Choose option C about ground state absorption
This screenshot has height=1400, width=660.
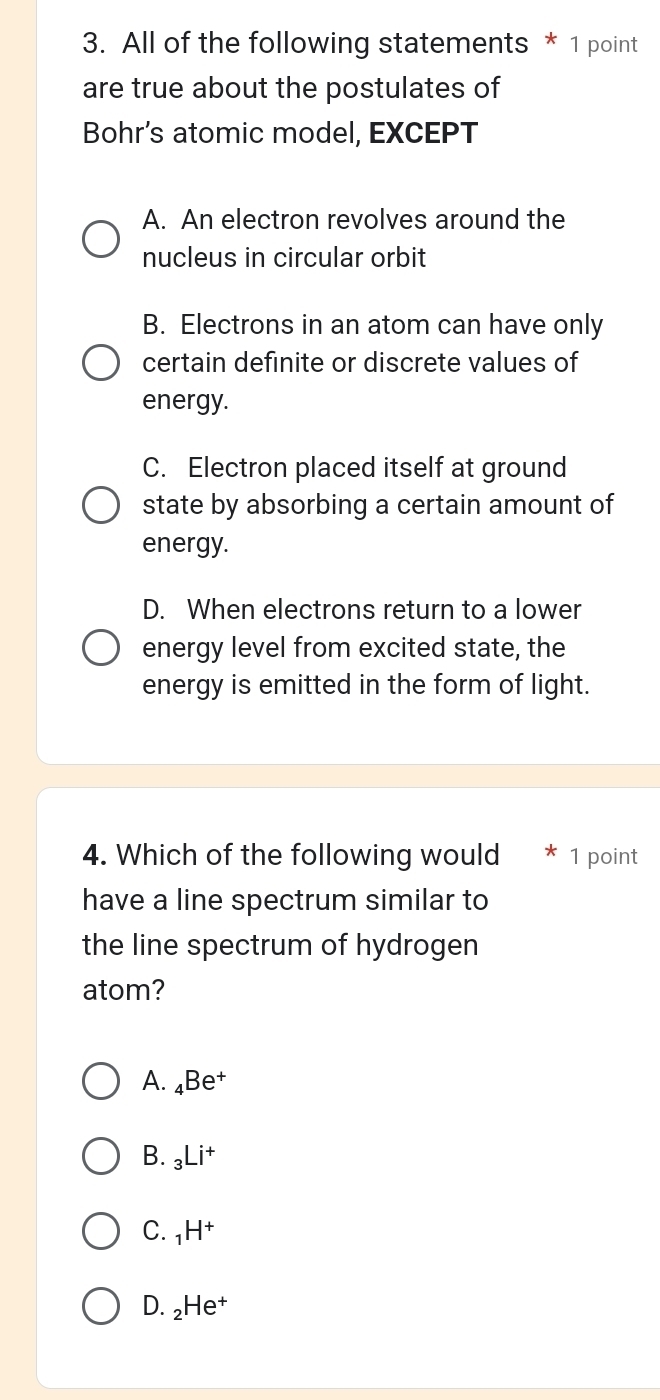(x=100, y=505)
